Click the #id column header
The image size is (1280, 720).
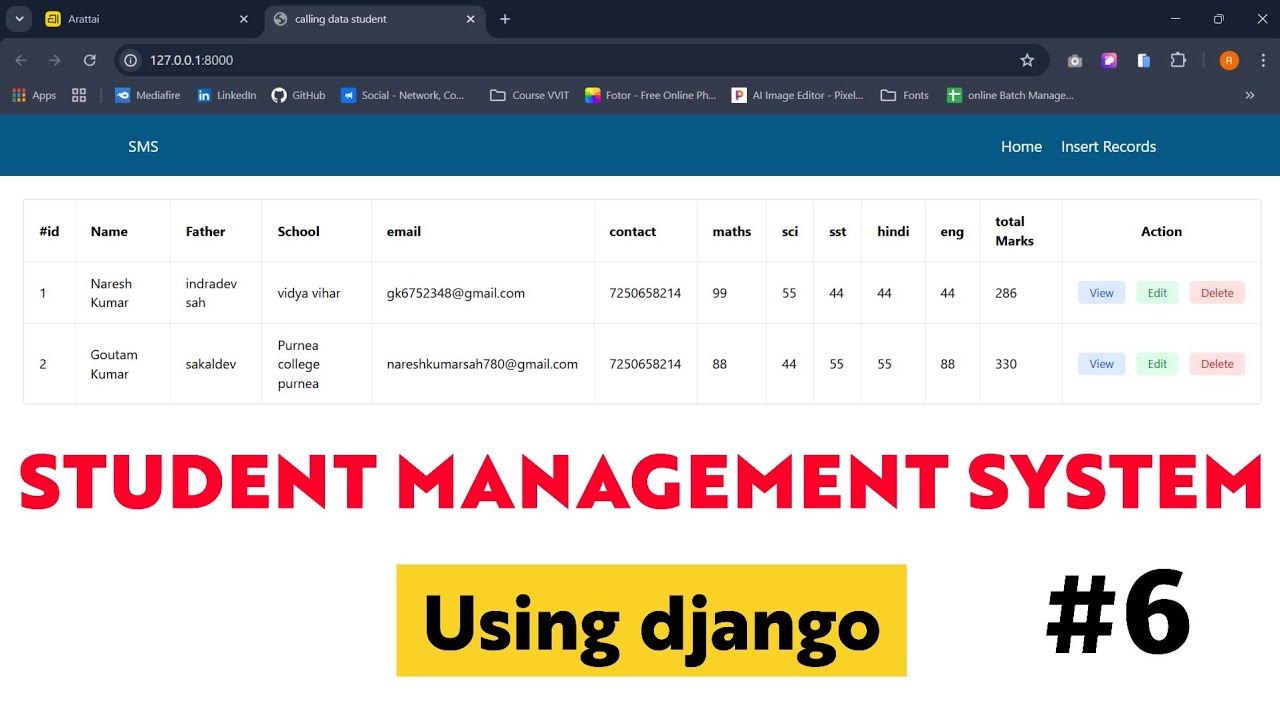(49, 231)
